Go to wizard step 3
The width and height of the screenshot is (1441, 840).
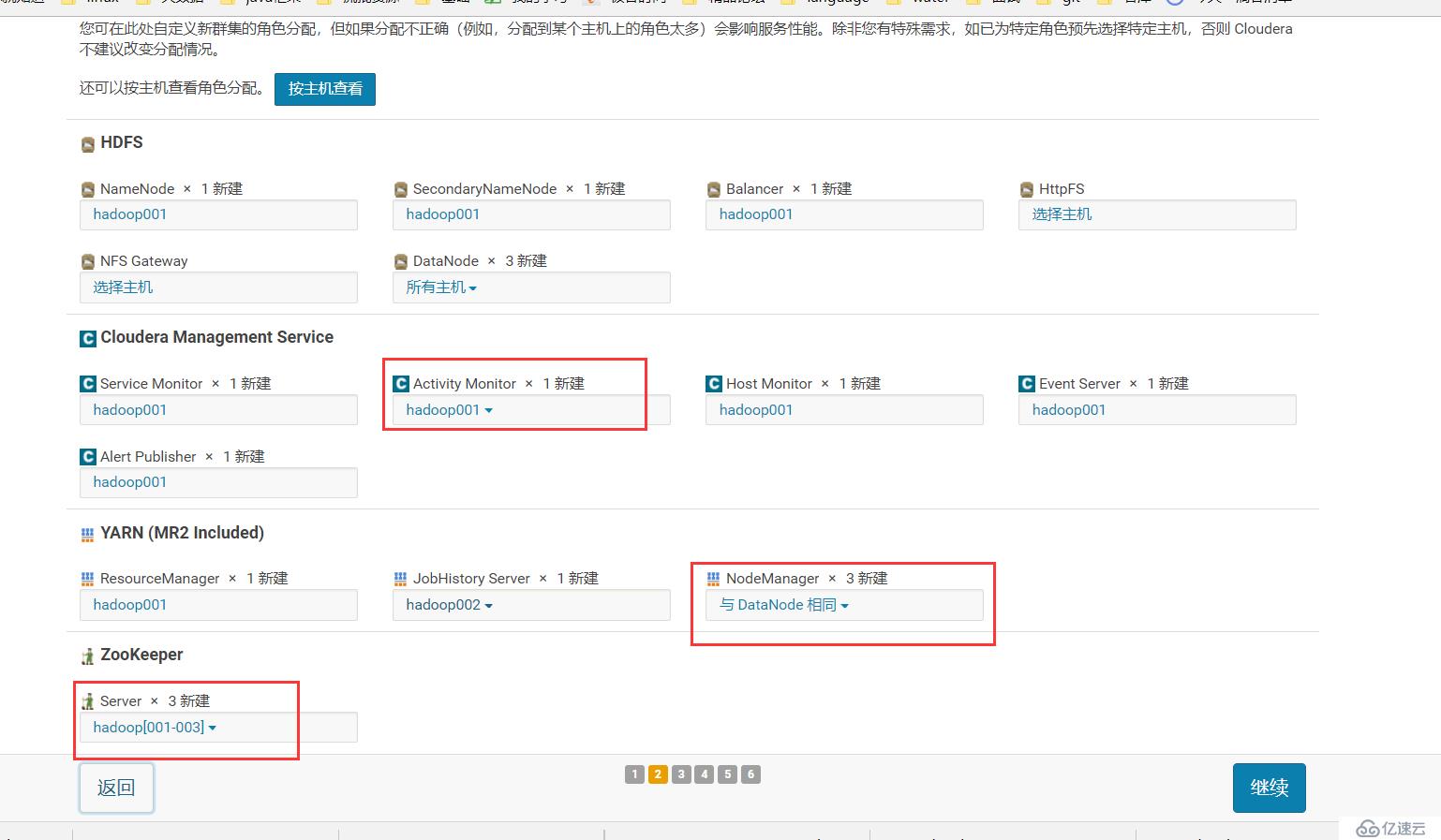pos(681,774)
